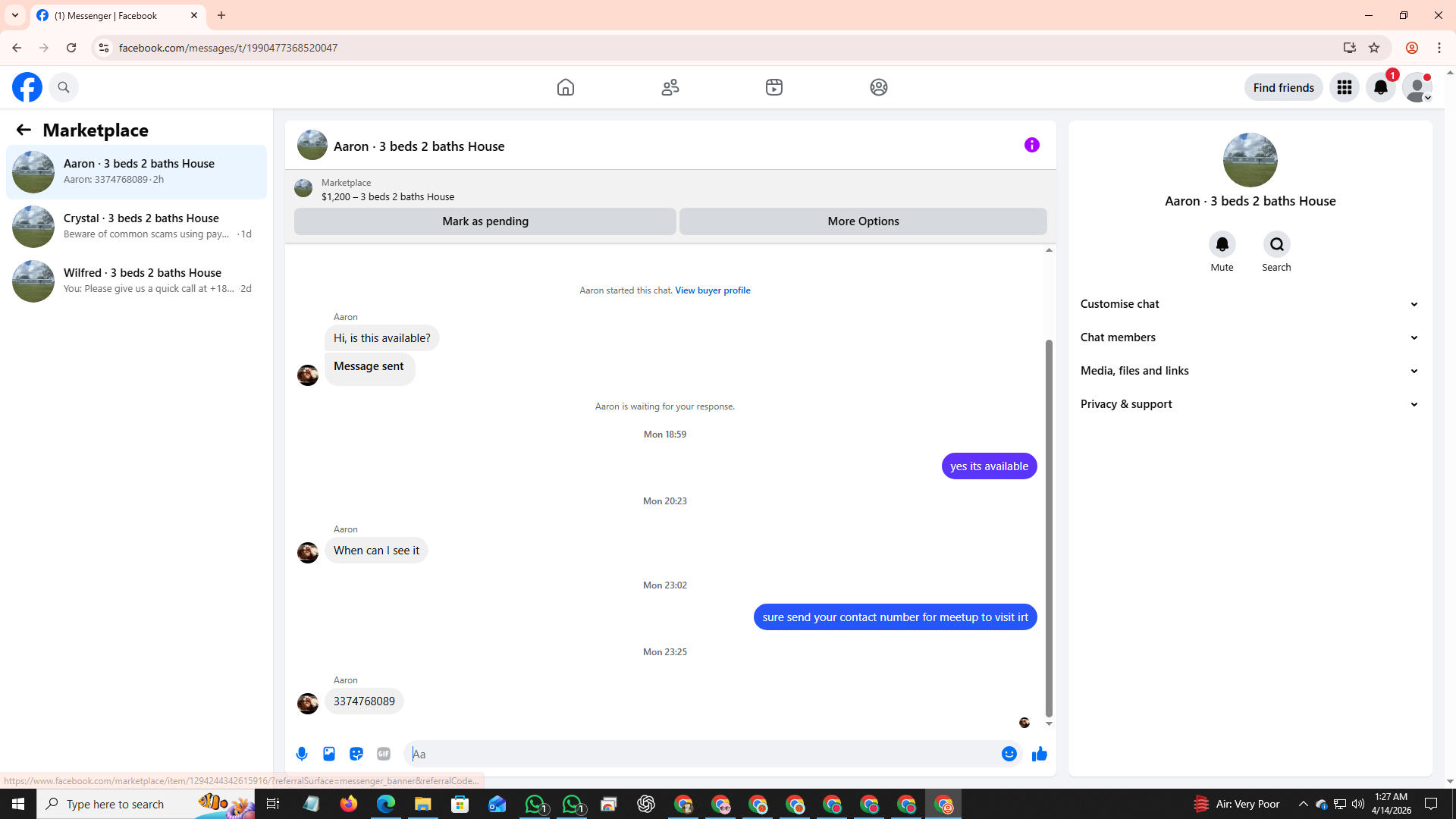Expand the Privacy & support section
1456x819 pixels.
tap(1250, 404)
